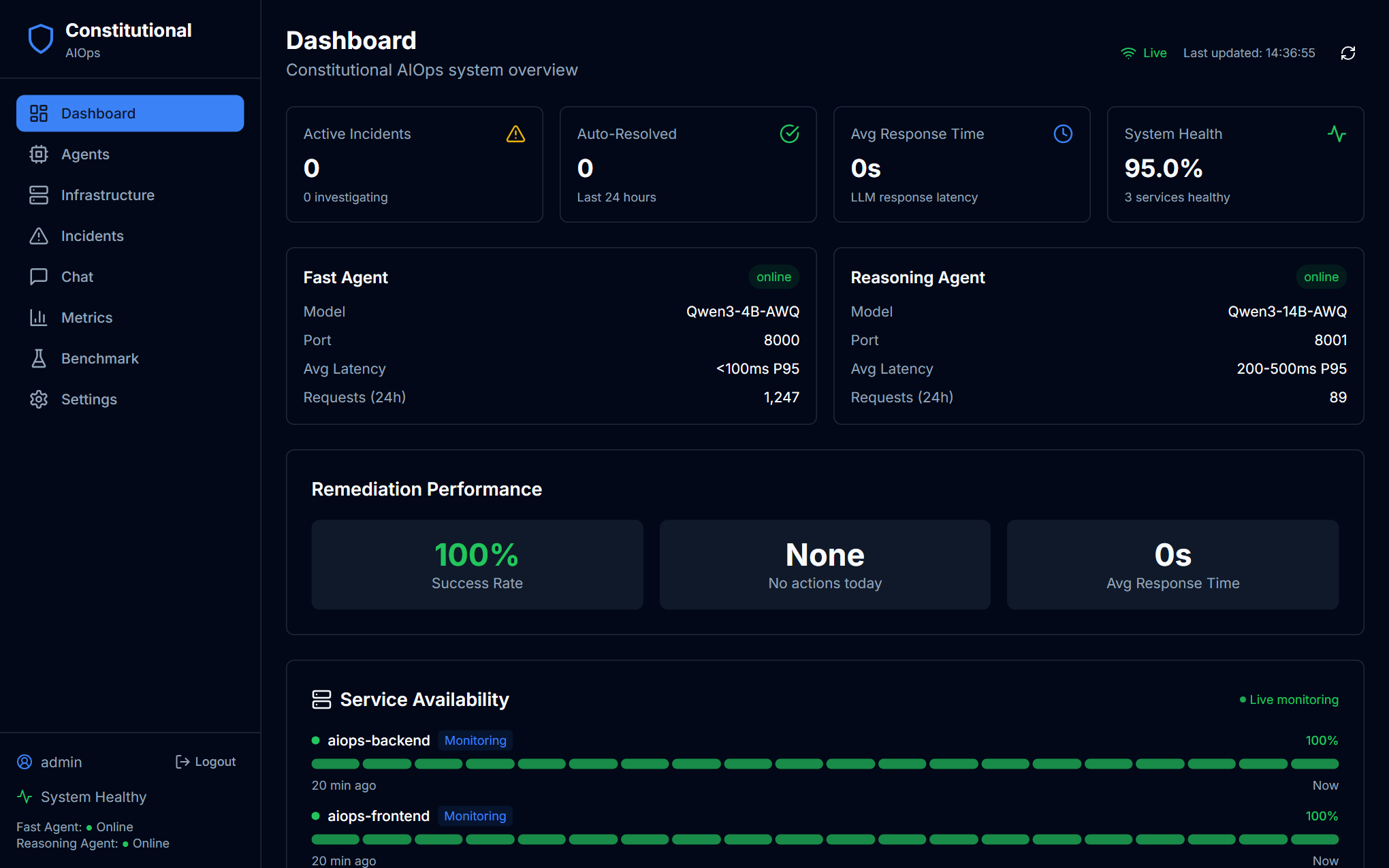Click the Settings gear icon in sidebar
The height and width of the screenshot is (868, 1389).
pyautogui.click(x=39, y=399)
